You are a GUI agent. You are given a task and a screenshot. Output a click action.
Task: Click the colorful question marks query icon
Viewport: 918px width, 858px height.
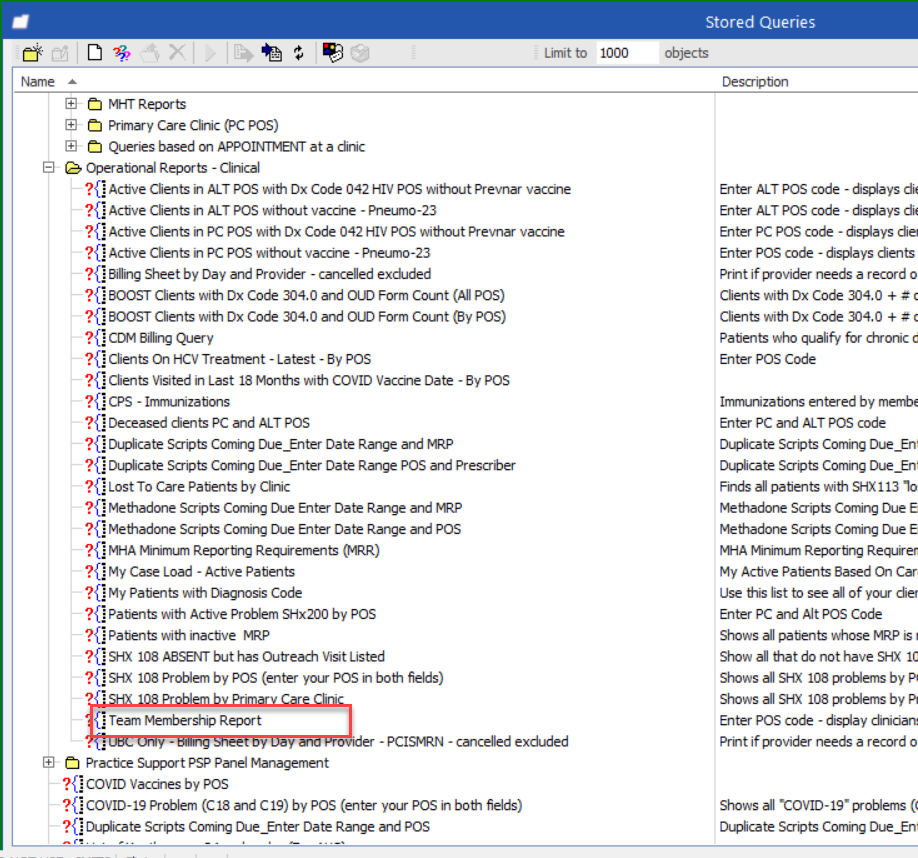tap(122, 53)
